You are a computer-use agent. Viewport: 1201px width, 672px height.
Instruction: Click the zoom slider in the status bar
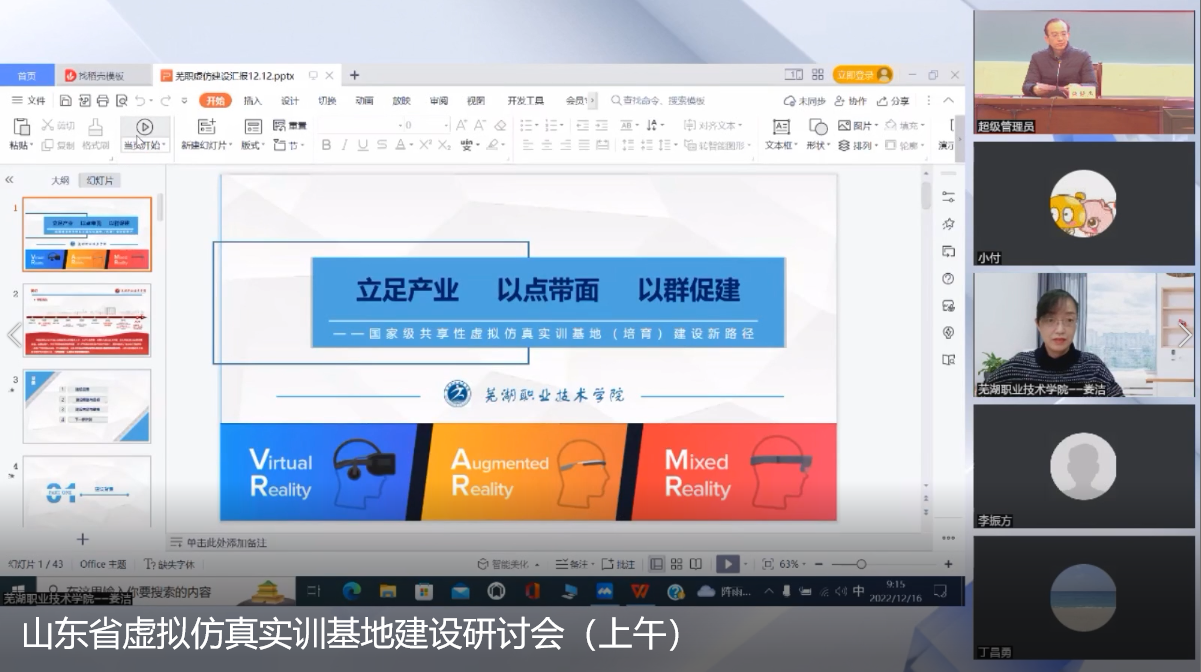[x=860, y=564]
